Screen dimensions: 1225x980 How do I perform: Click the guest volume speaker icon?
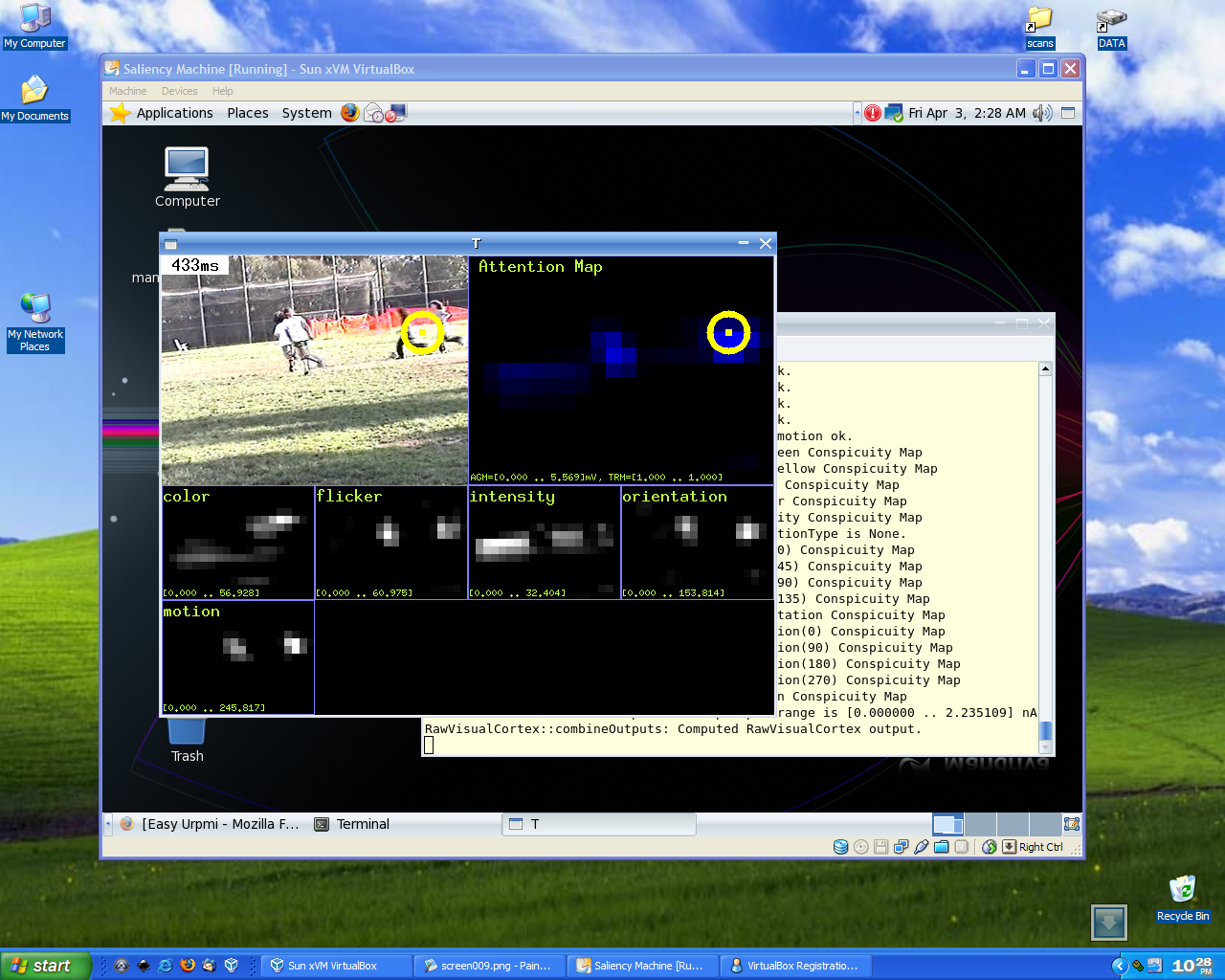(1042, 113)
